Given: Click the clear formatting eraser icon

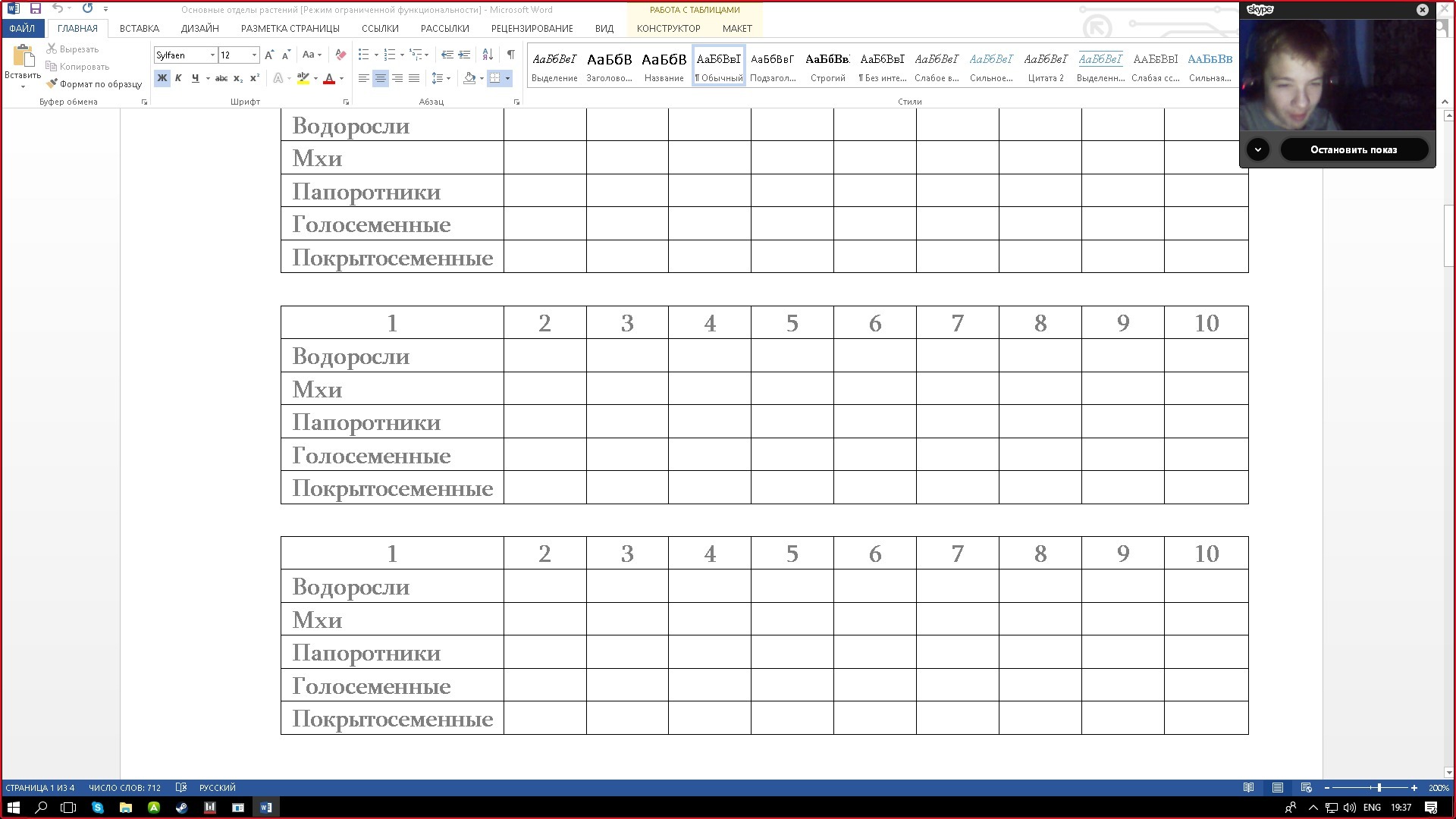Looking at the screenshot, I should pos(340,55).
